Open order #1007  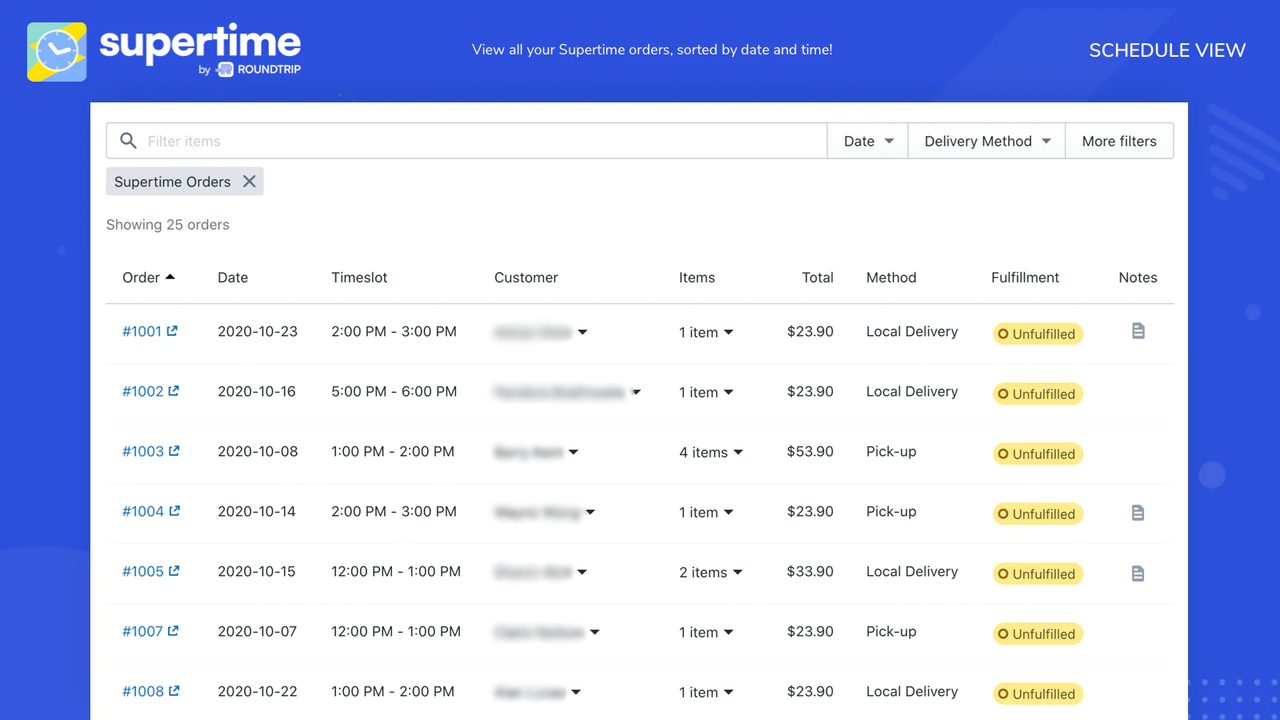click(143, 631)
